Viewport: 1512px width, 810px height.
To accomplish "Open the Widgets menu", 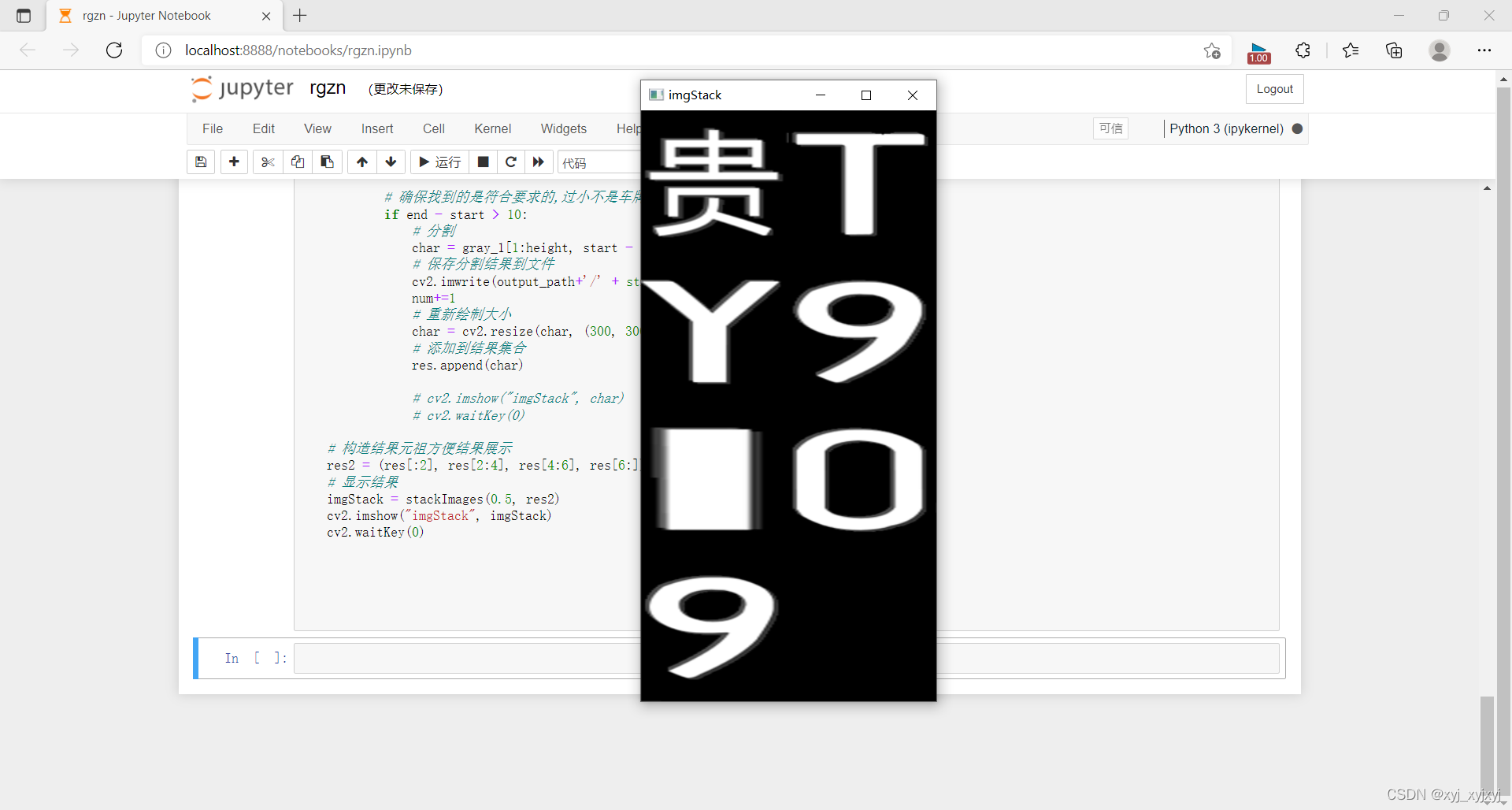I will point(564,129).
